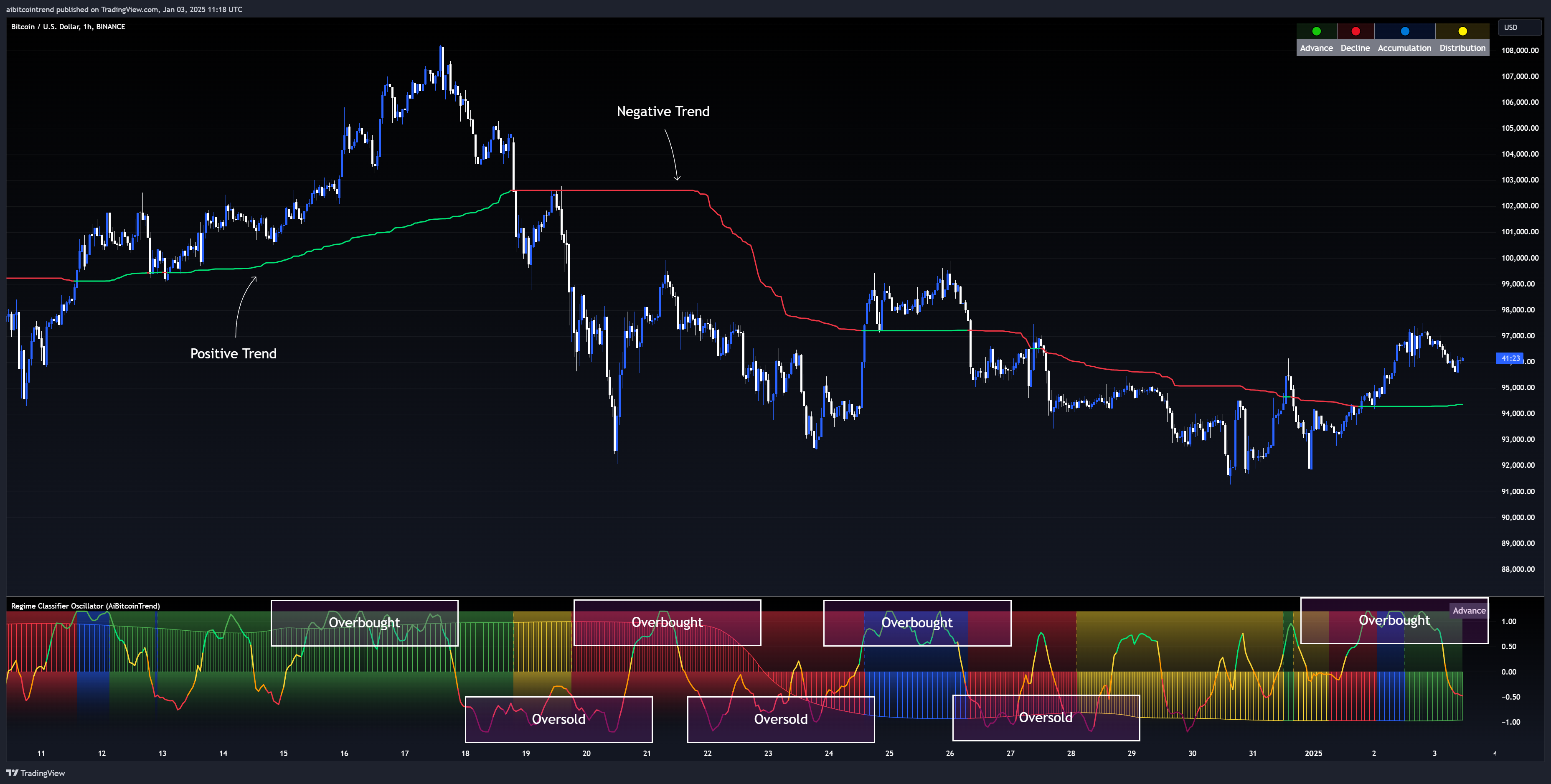Screen dimensions: 1551x784
Task: Open the TradingView logo link
Action: pos(36,773)
